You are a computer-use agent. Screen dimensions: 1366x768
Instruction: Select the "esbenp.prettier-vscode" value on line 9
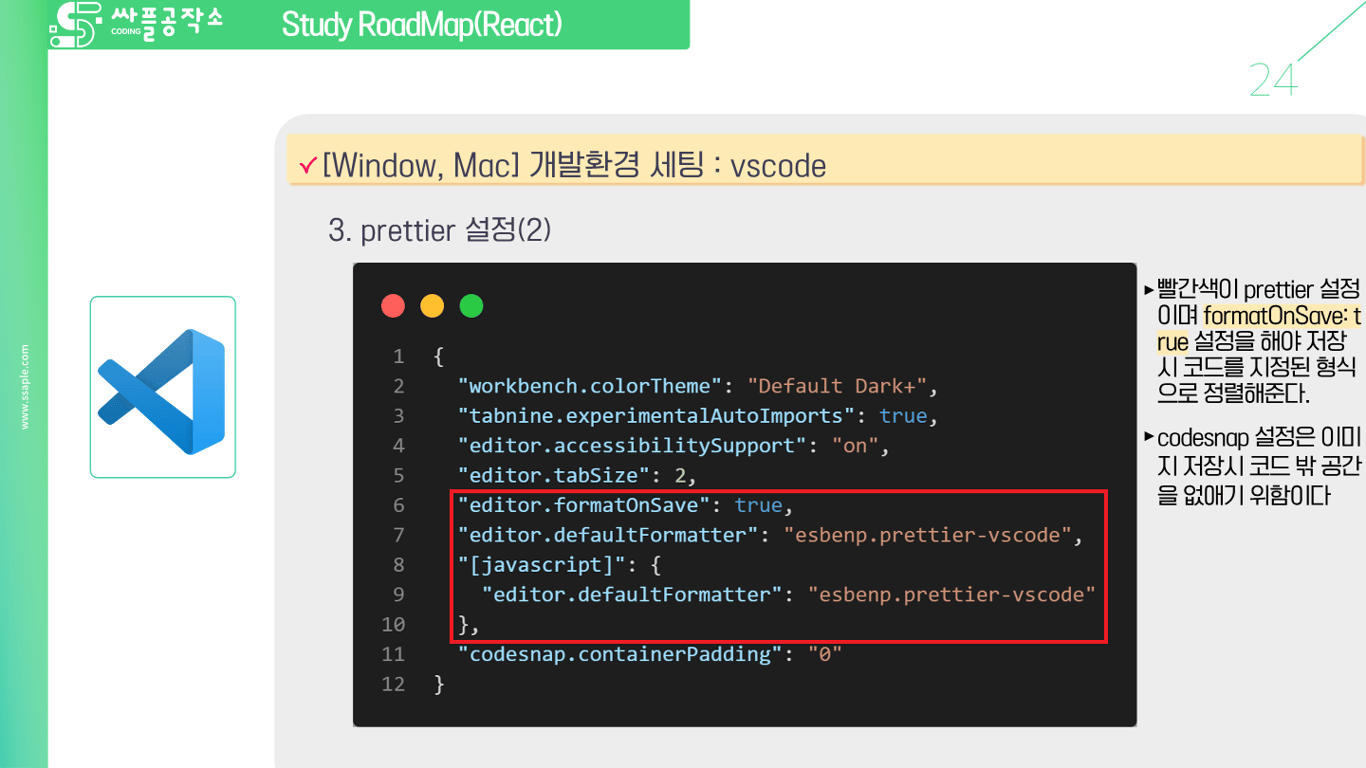pos(952,594)
